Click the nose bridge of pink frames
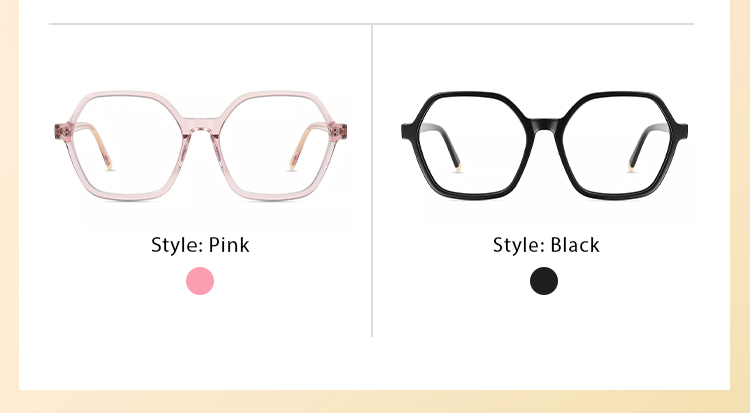The image size is (750, 413). coord(201,126)
